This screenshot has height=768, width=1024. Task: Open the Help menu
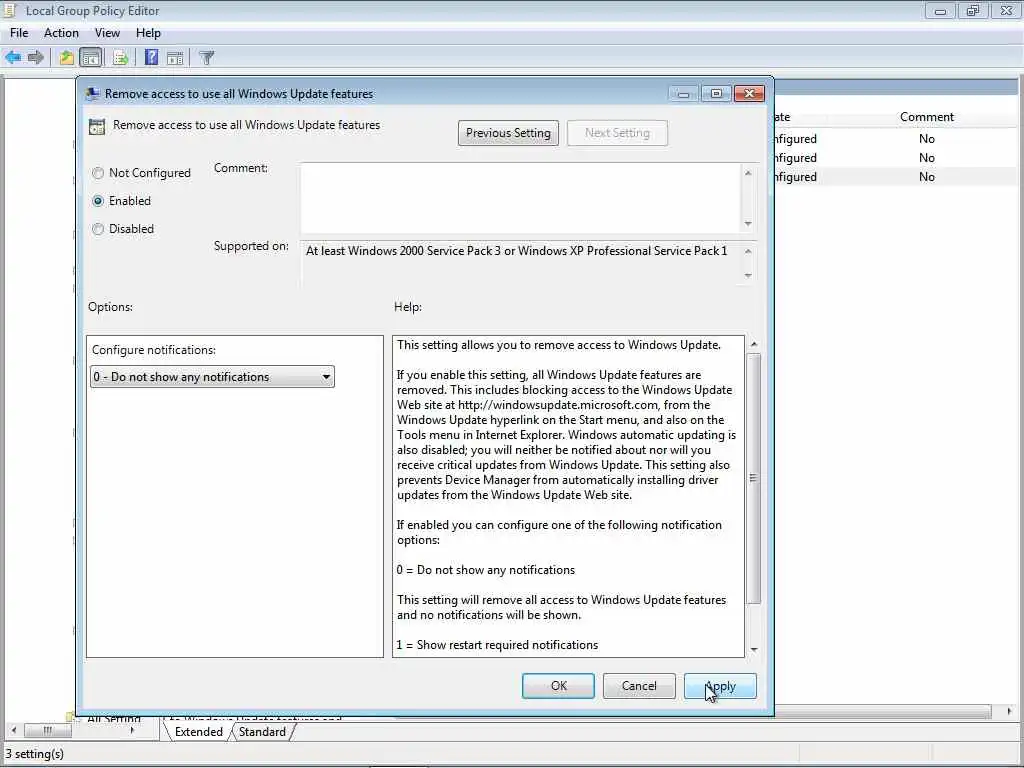pos(148,33)
